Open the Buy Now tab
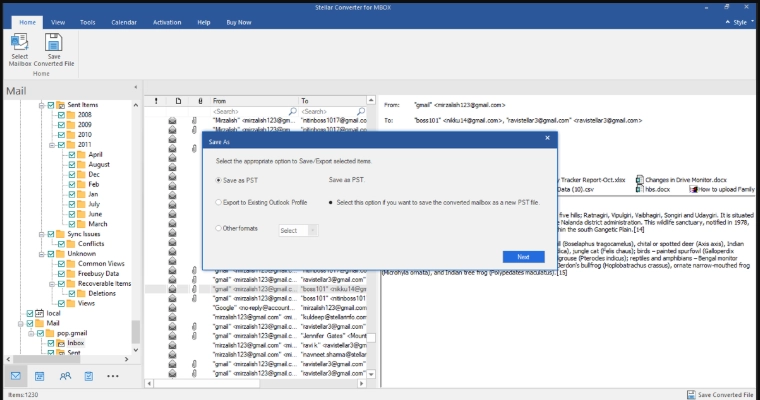 point(238,22)
